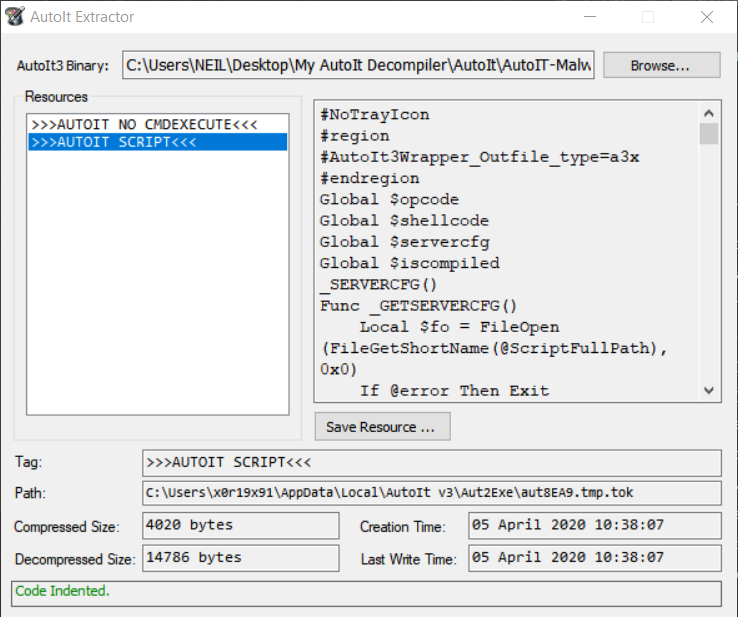Click inside the script code viewer
The height and width of the screenshot is (617, 738).
(500, 250)
